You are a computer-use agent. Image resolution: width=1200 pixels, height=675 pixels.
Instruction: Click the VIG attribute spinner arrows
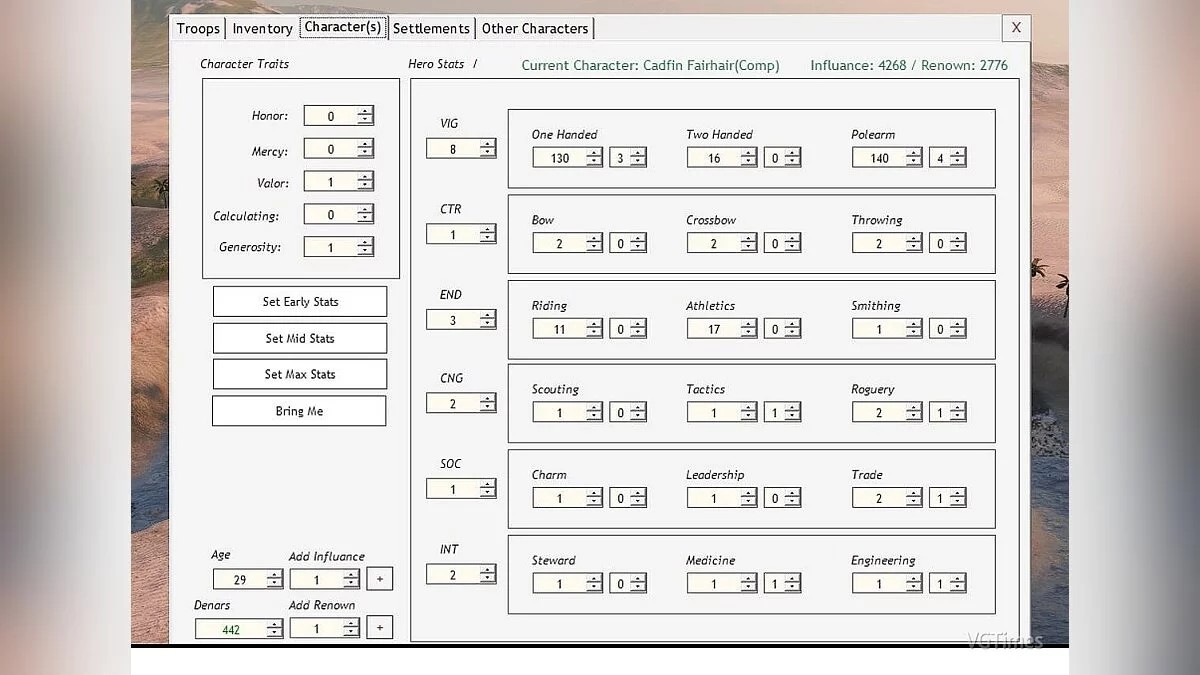(x=487, y=149)
